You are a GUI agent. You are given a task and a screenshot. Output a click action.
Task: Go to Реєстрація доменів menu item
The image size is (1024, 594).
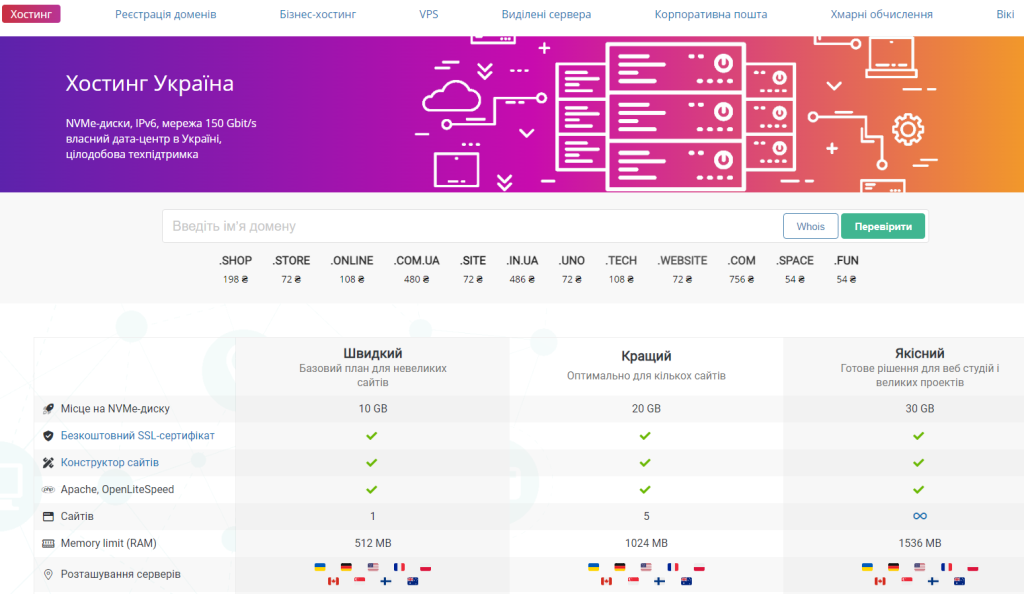(165, 15)
